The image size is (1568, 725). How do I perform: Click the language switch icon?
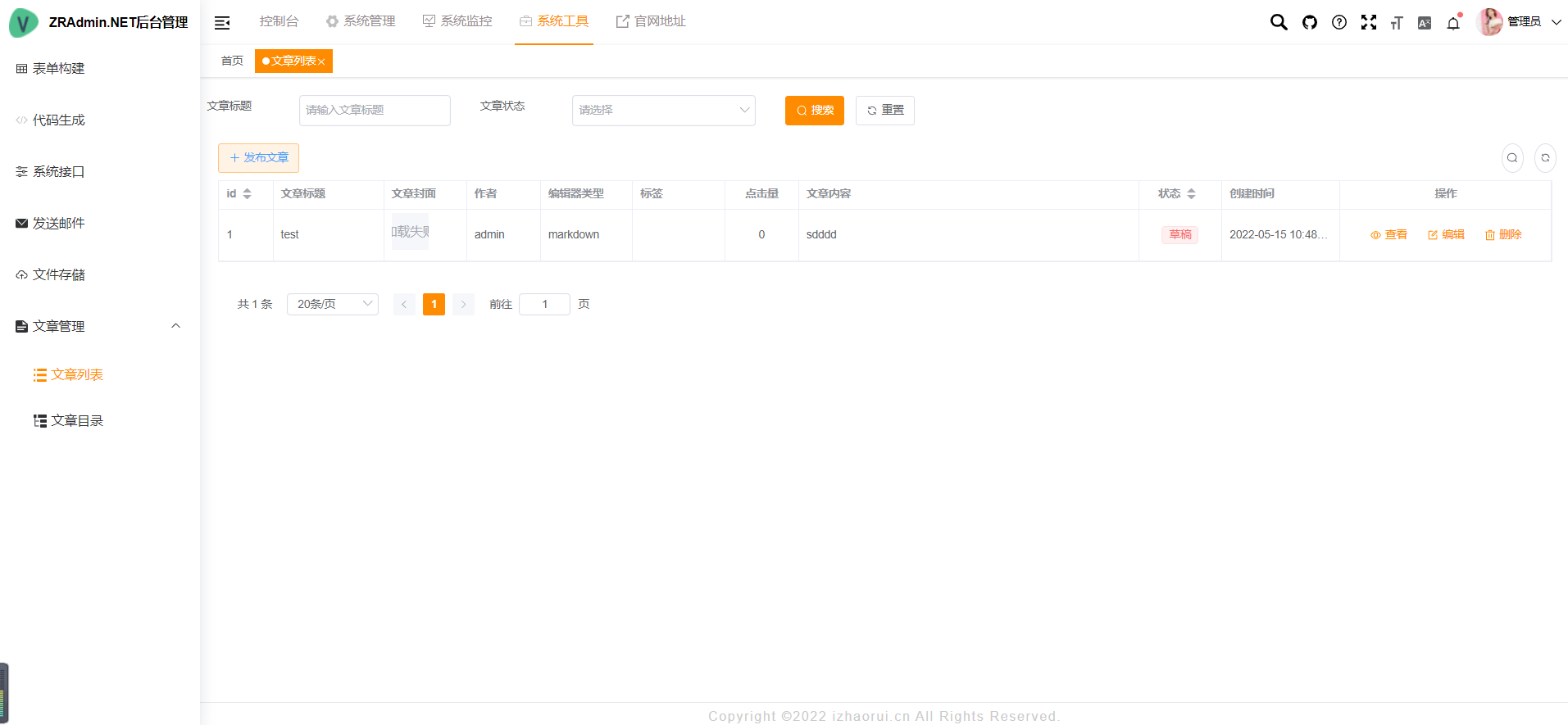point(1425,23)
